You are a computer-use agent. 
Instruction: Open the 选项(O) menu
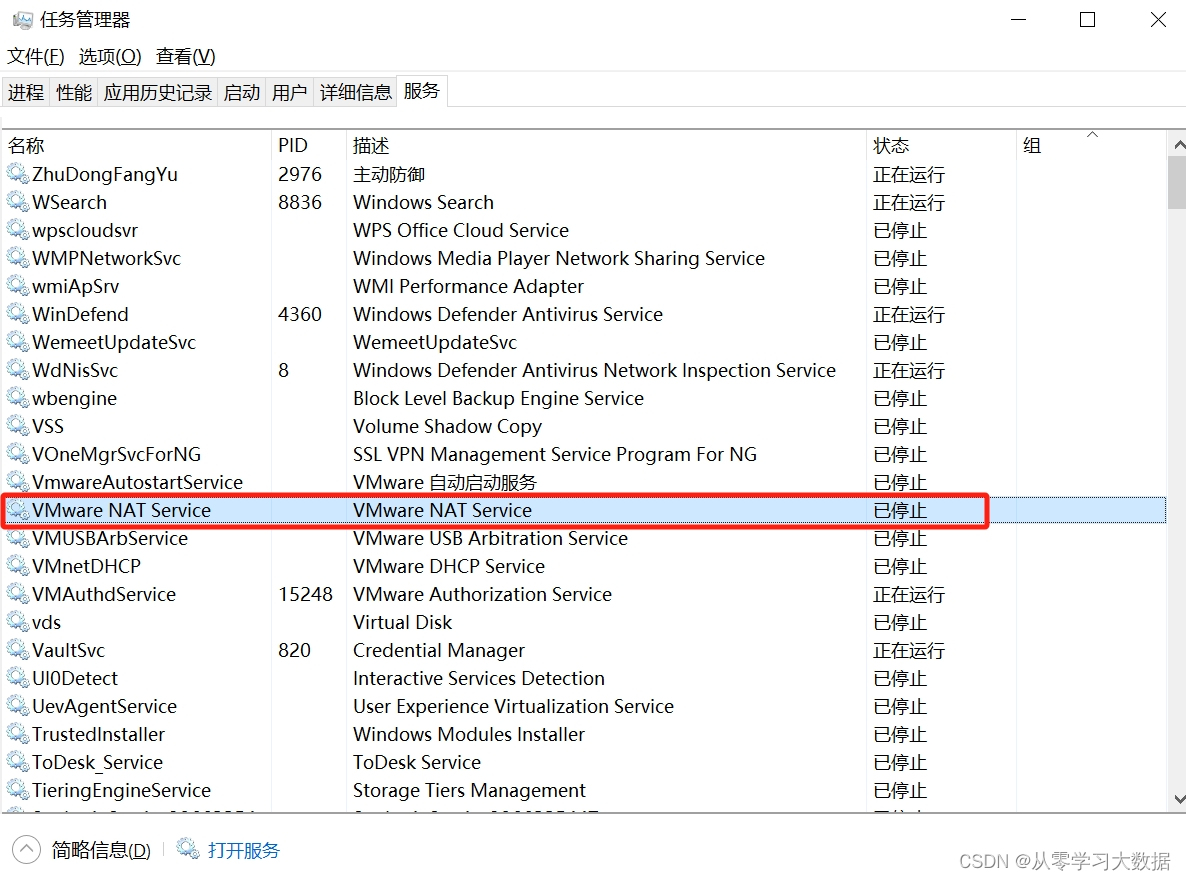[110, 57]
